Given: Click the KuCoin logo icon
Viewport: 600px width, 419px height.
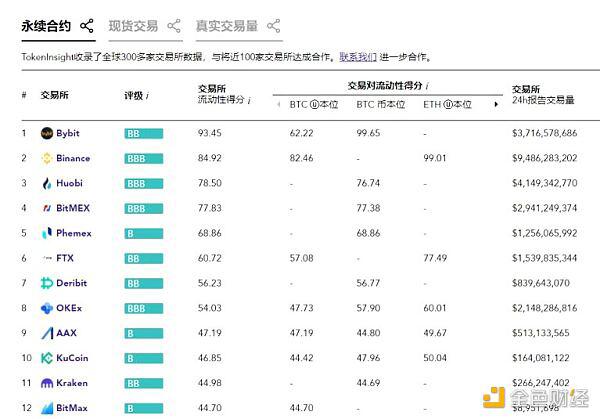Looking at the screenshot, I should tap(47, 358).
